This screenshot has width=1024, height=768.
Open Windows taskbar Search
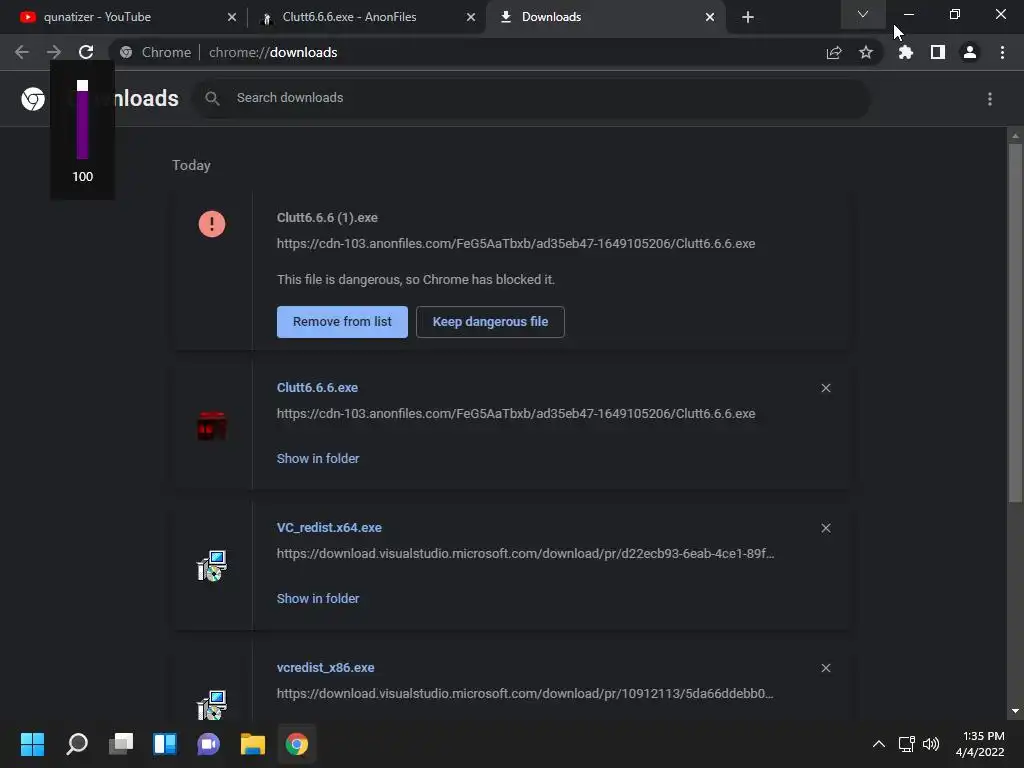[77, 744]
